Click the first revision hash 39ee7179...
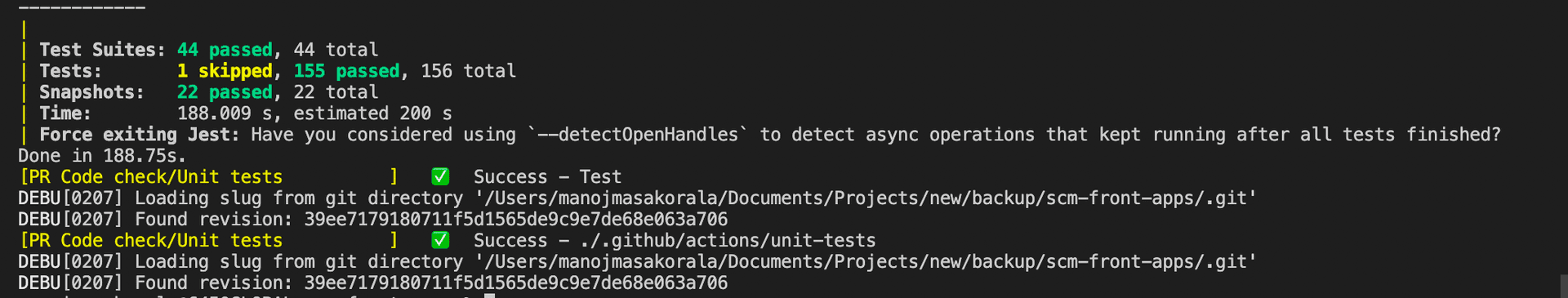 (515, 219)
